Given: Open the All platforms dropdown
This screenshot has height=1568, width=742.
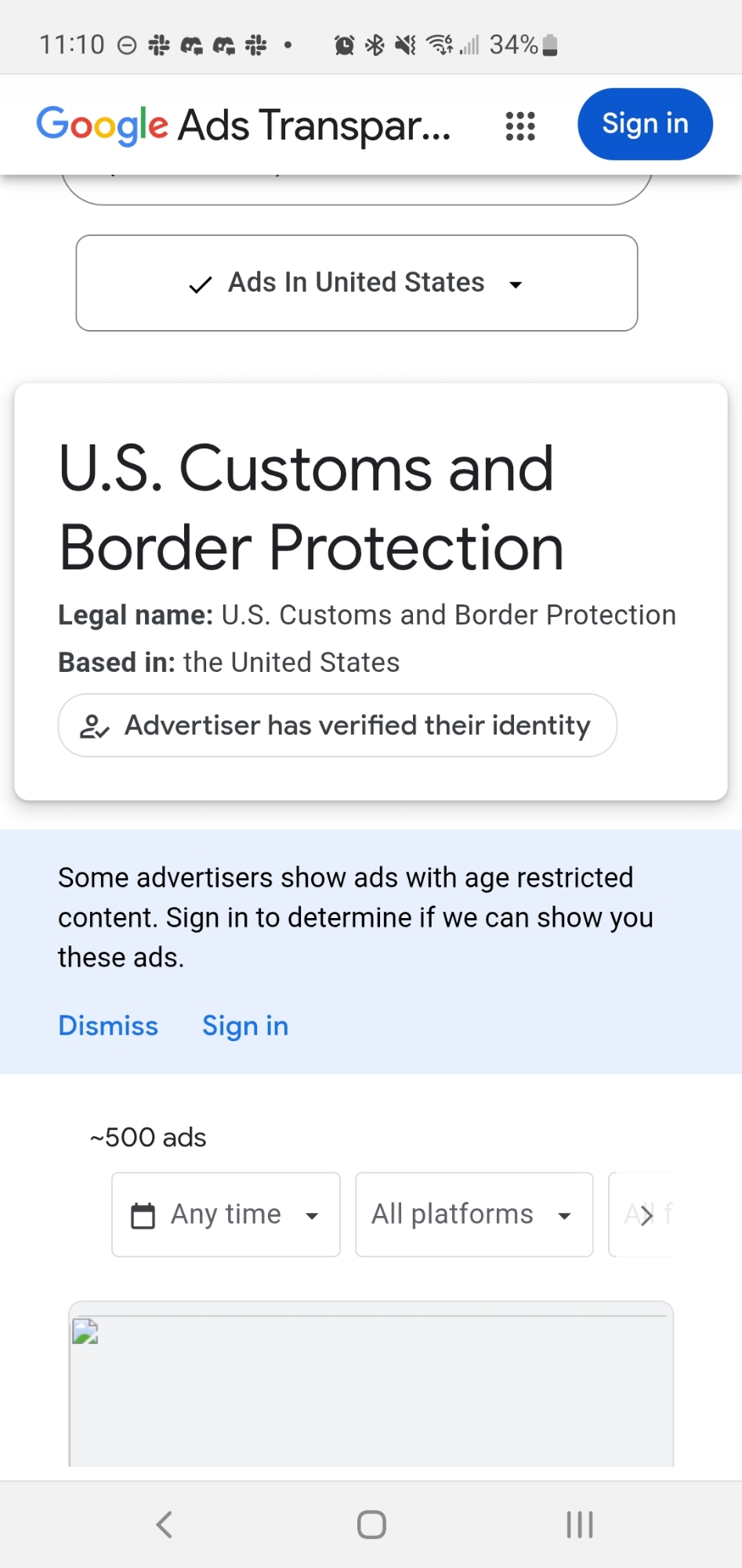Looking at the screenshot, I should click(x=473, y=1214).
